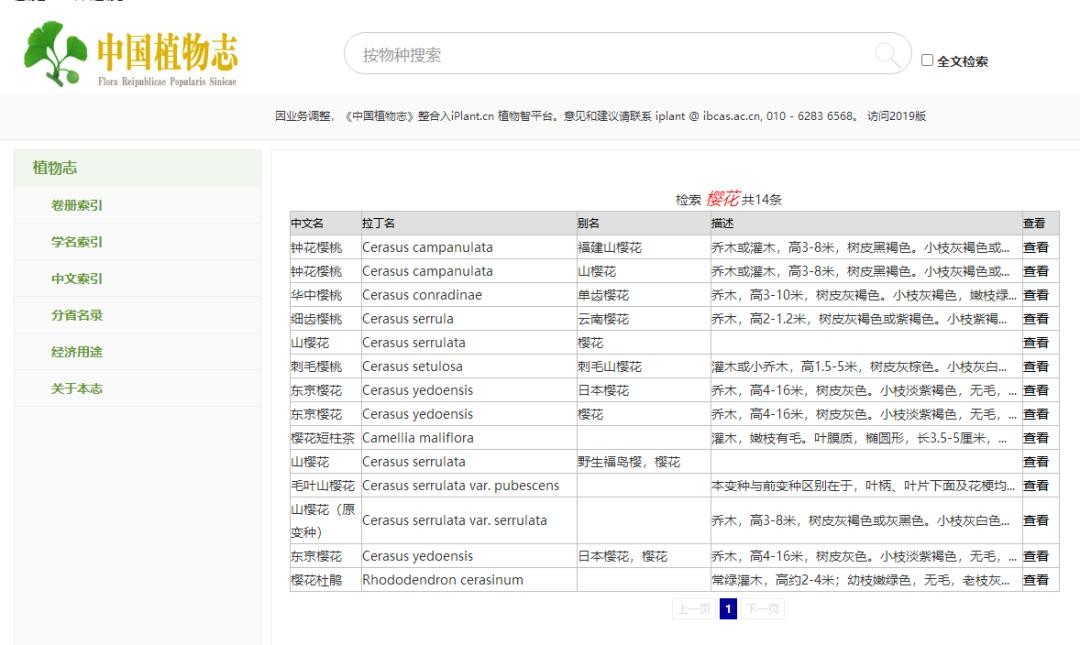
Task: View details for Rhododendron cerasinum row
Action: (x=1036, y=580)
